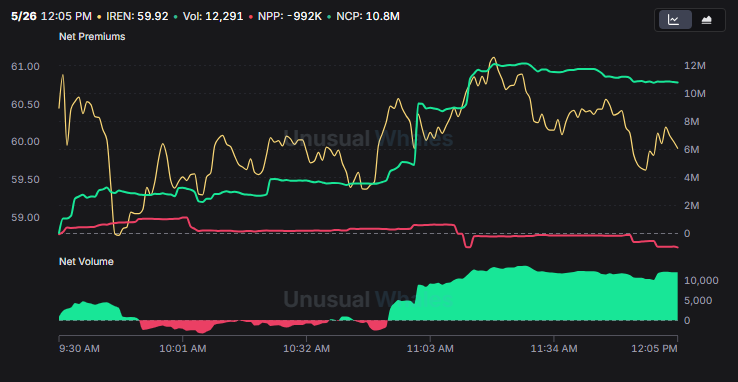Screen dimensions: 738x382
Task: Click the red NPP legend dot
Action: click(x=251, y=16)
